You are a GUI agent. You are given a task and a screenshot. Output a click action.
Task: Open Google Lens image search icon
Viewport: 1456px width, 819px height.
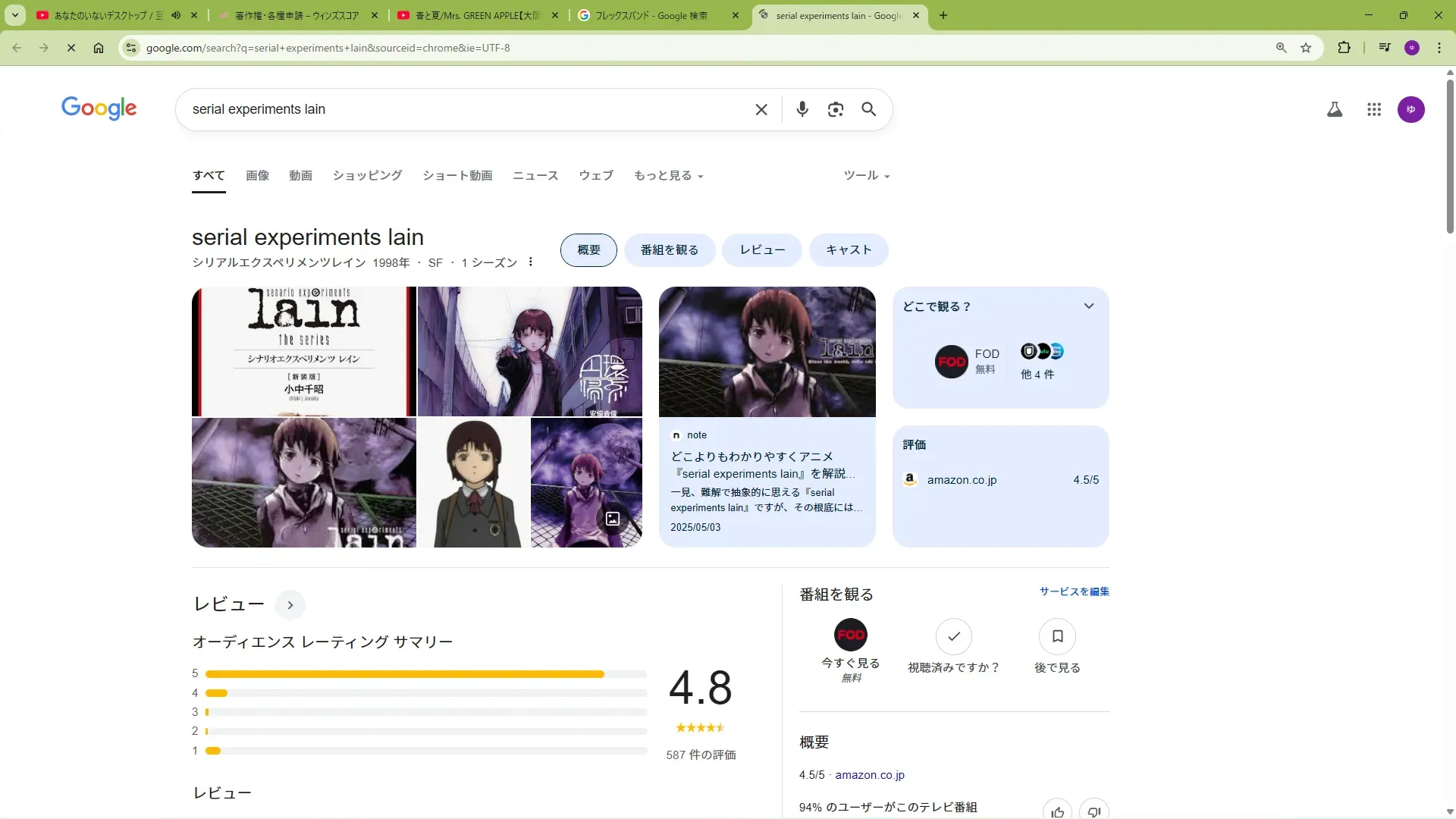(x=835, y=109)
